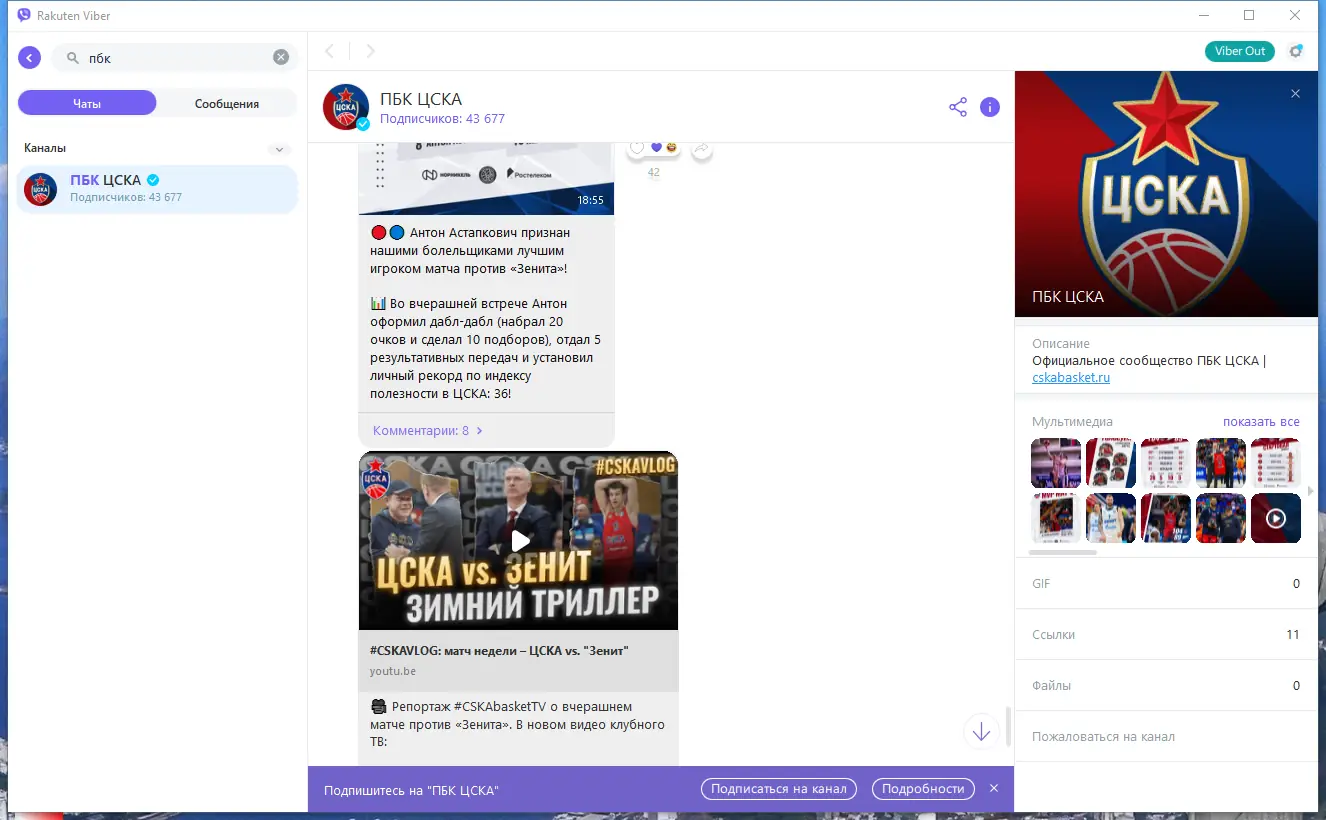Collapse the Каналы section
The width and height of the screenshot is (1326, 820).
[279, 148]
